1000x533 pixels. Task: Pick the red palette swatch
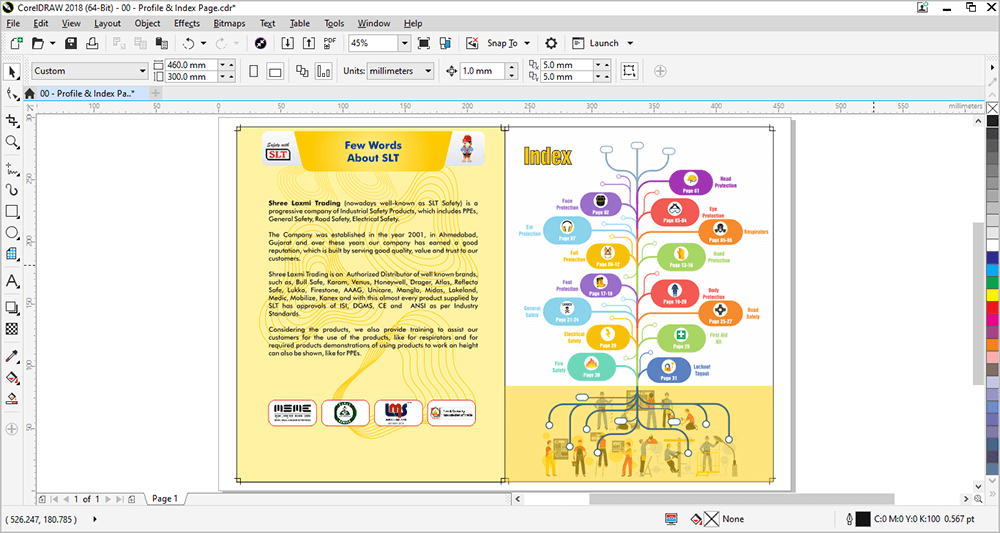(992, 307)
